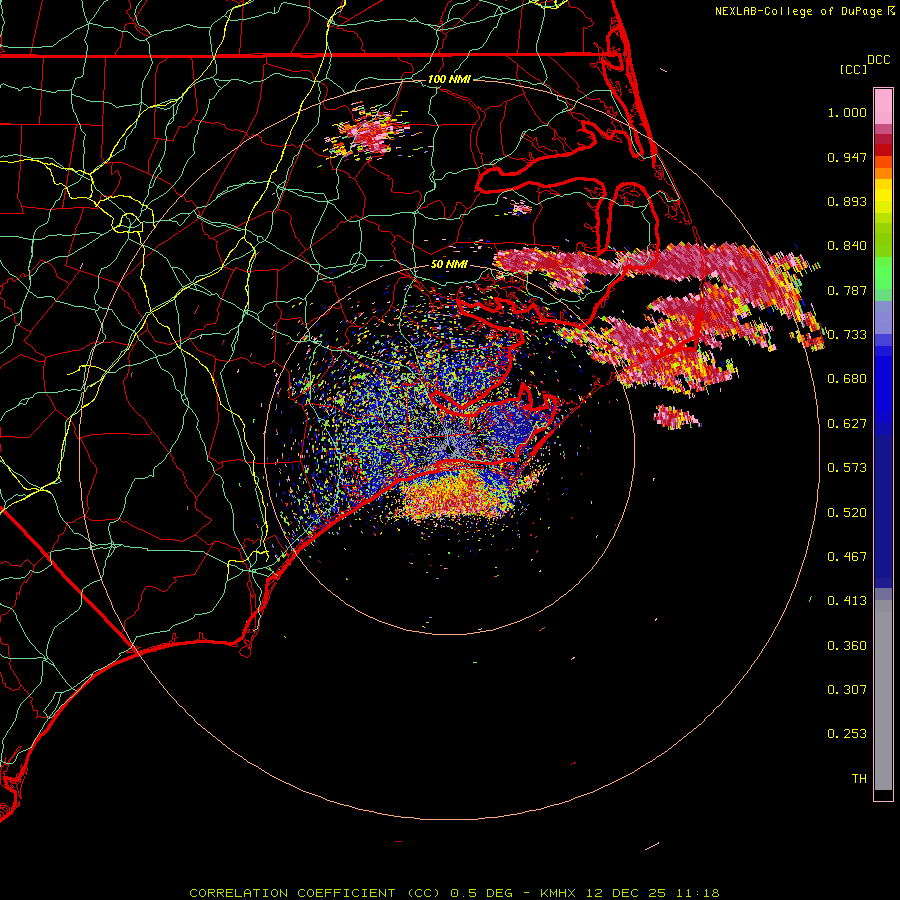Image resolution: width=900 pixels, height=900 pixels.
Task: Click the 0.627 scale value
Action: 847,424
